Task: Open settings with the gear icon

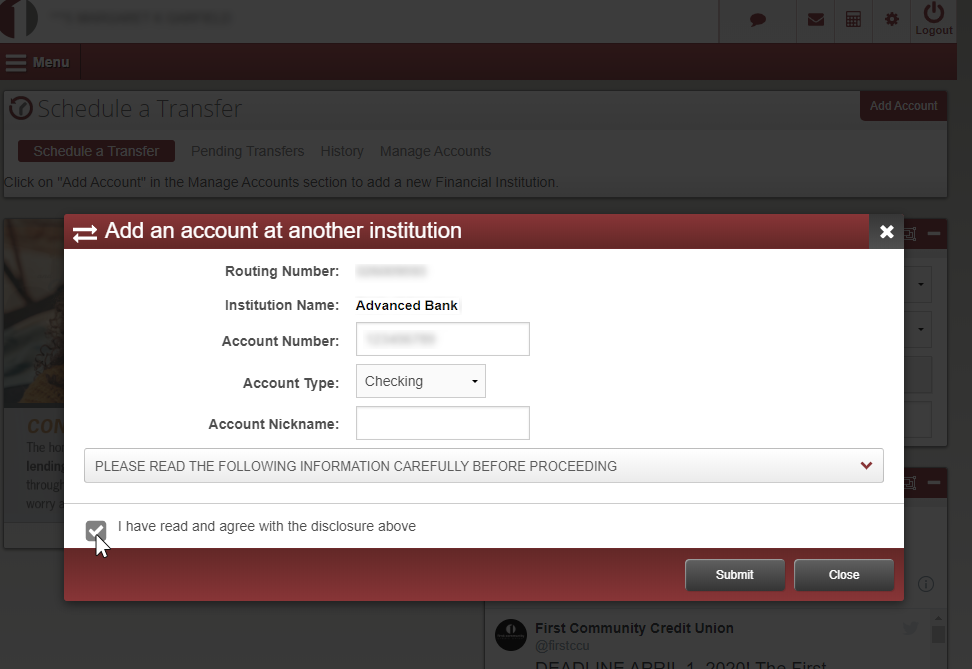Action: pos(891,20)
